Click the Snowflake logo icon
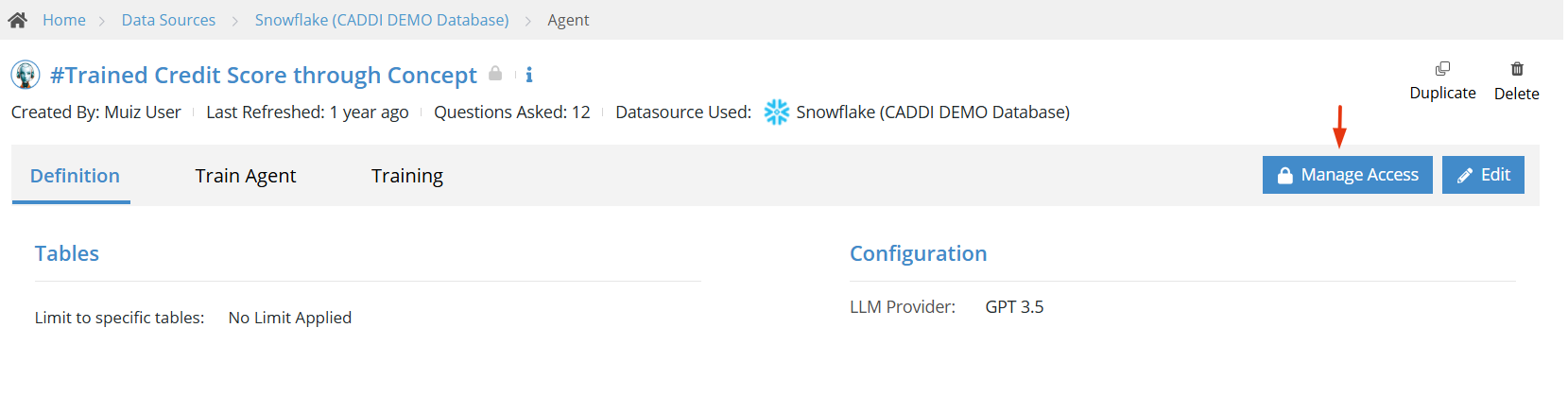This screenshot has height=397, width=1568. coord(777,112)
